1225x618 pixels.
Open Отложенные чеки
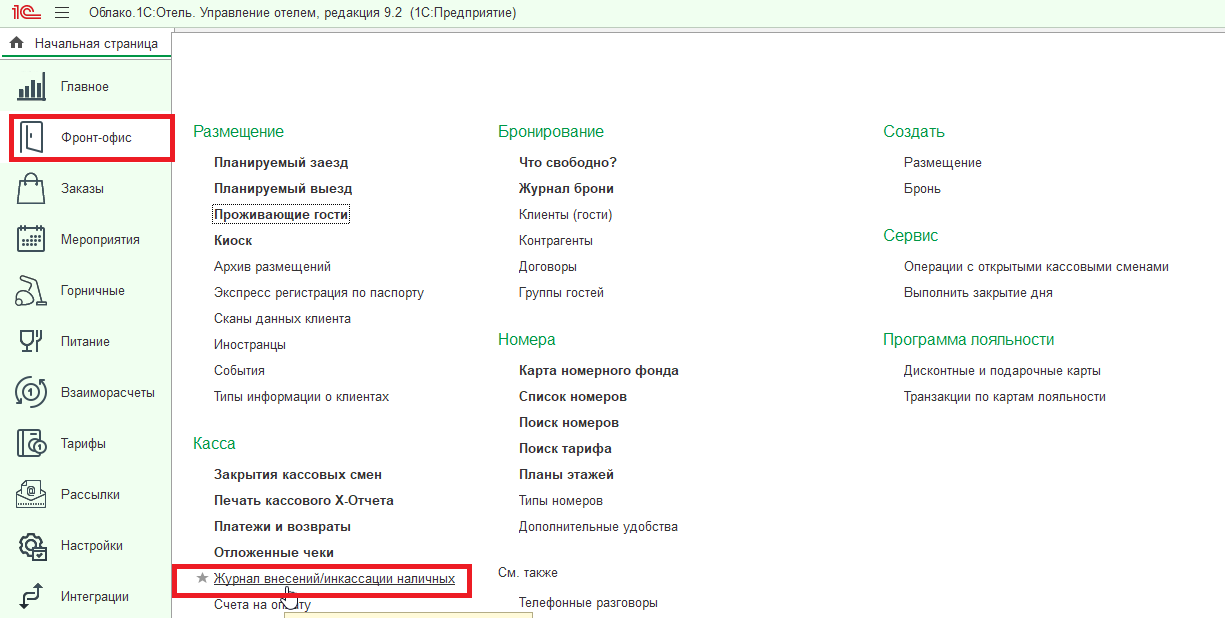click(274, 552)
